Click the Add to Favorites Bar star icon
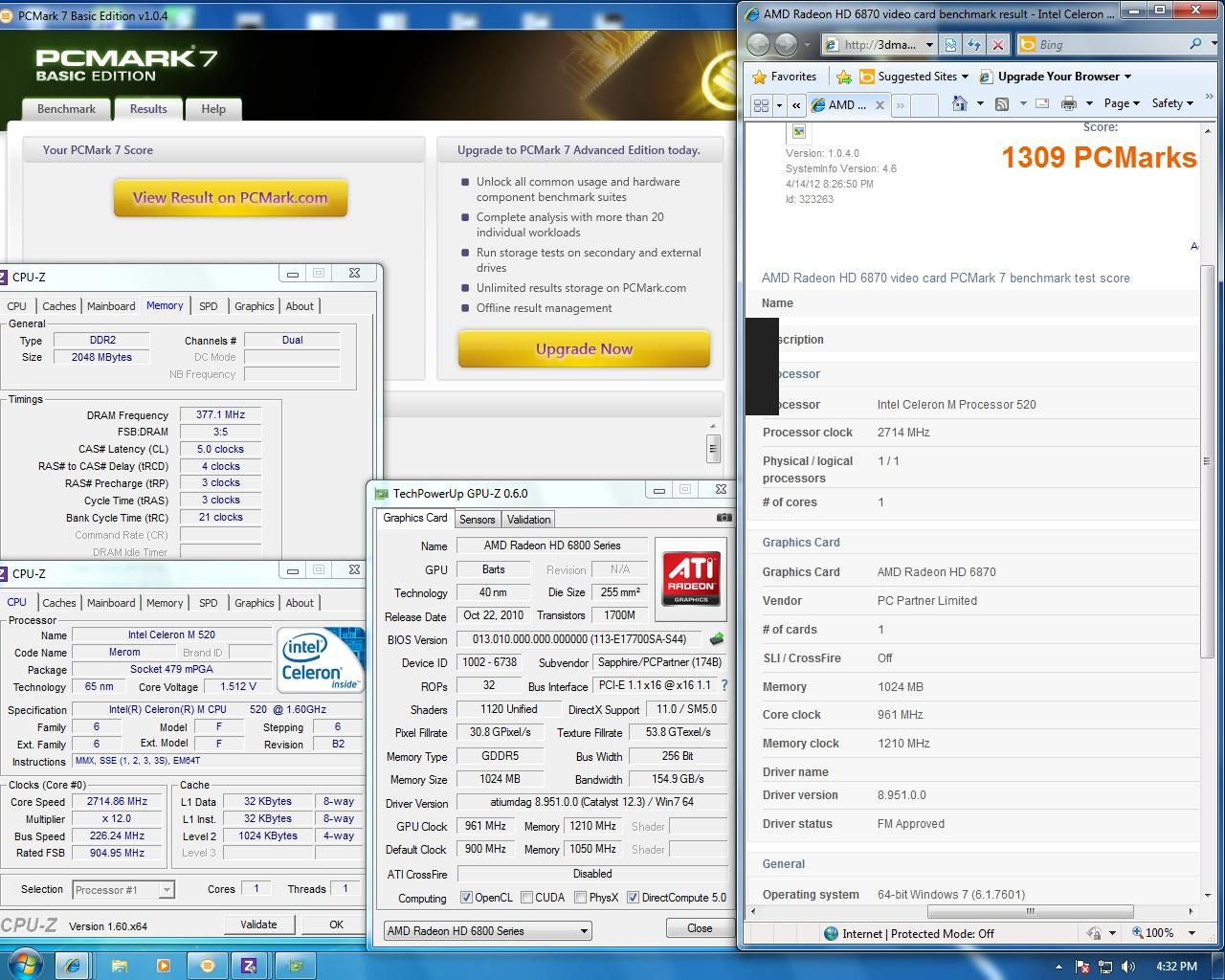 coord(843,77)
